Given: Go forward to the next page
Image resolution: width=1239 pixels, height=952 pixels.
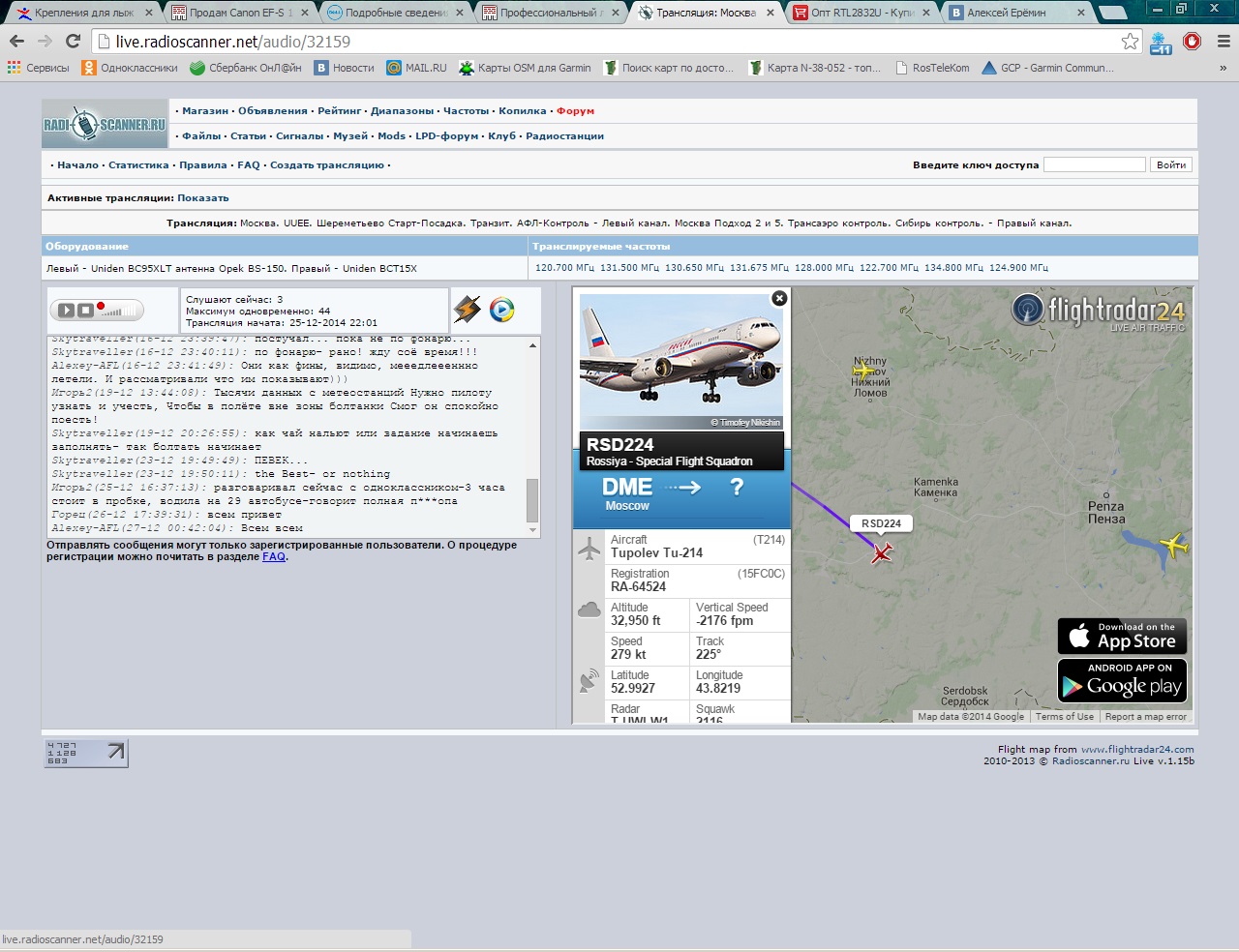Looking at the screenshot, I should click(x=45, y=42).
